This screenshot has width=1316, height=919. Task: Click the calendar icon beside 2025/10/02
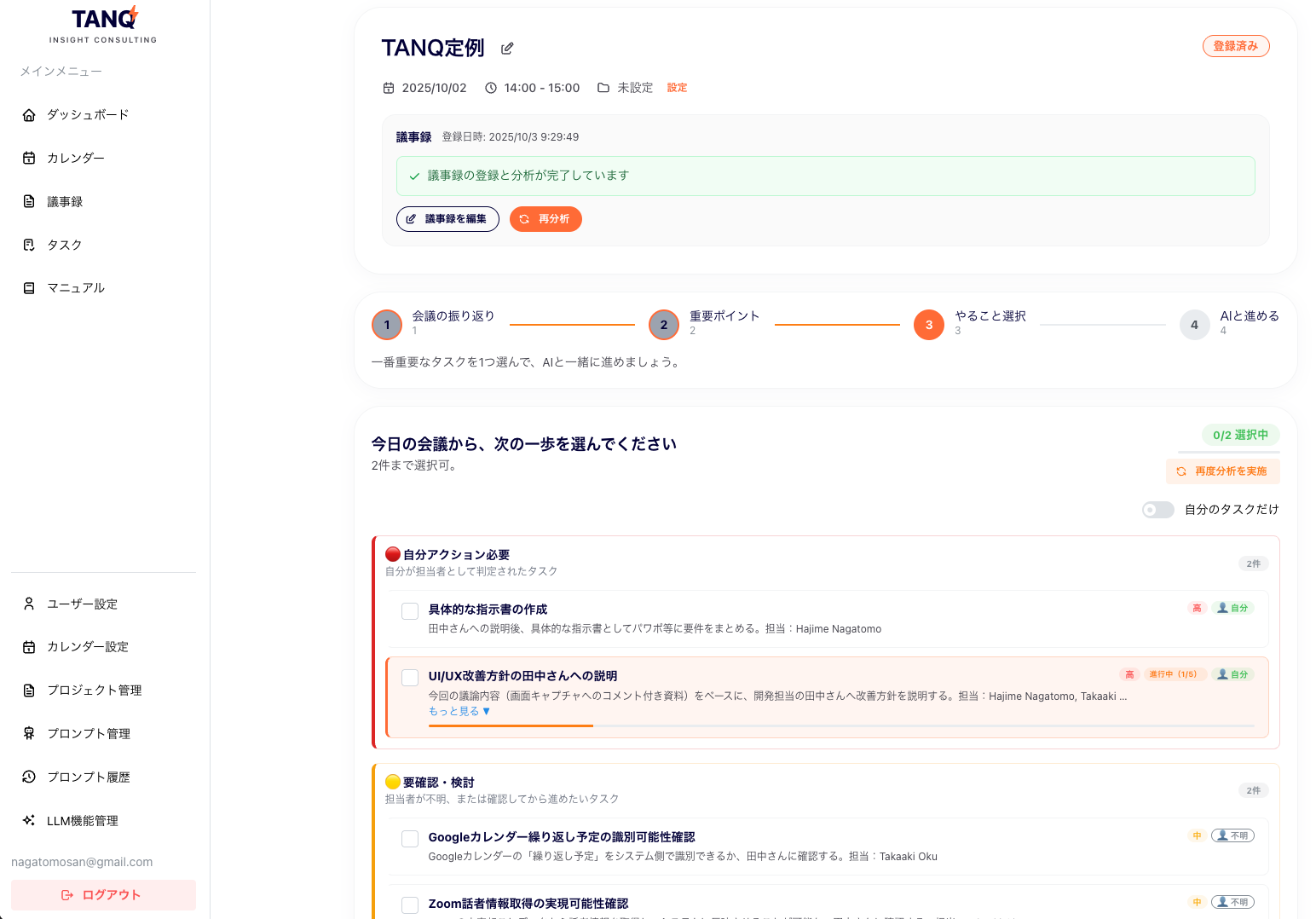389,88
